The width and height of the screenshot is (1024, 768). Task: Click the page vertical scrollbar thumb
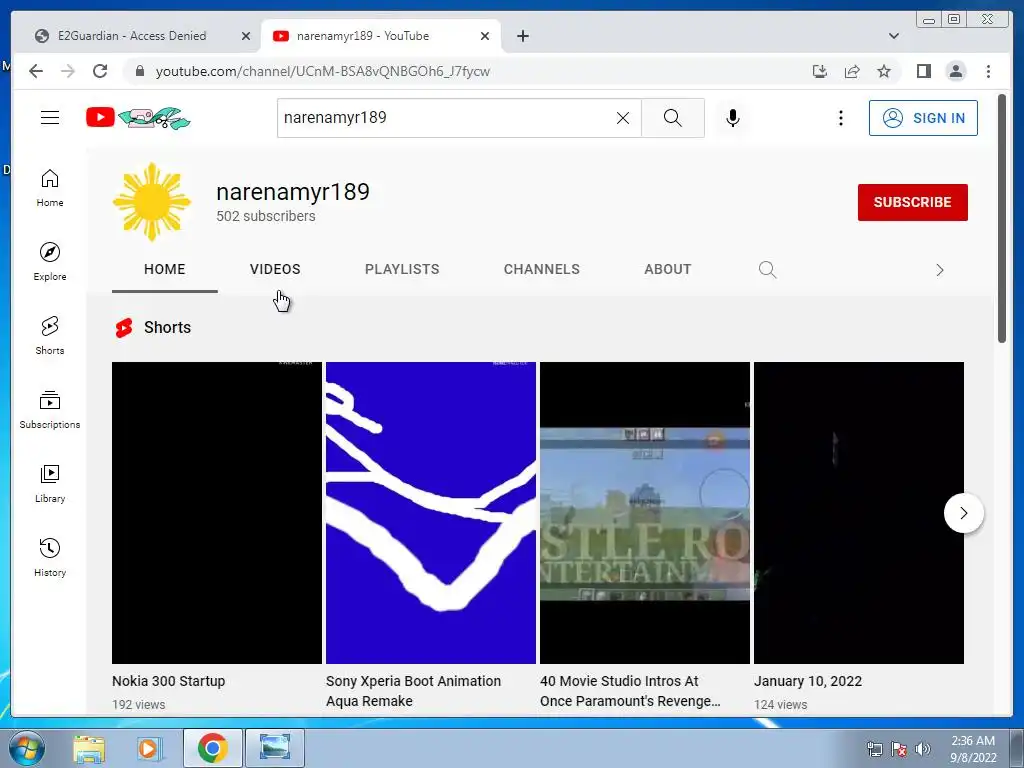pyautogui.click(x=1002, y=218)
